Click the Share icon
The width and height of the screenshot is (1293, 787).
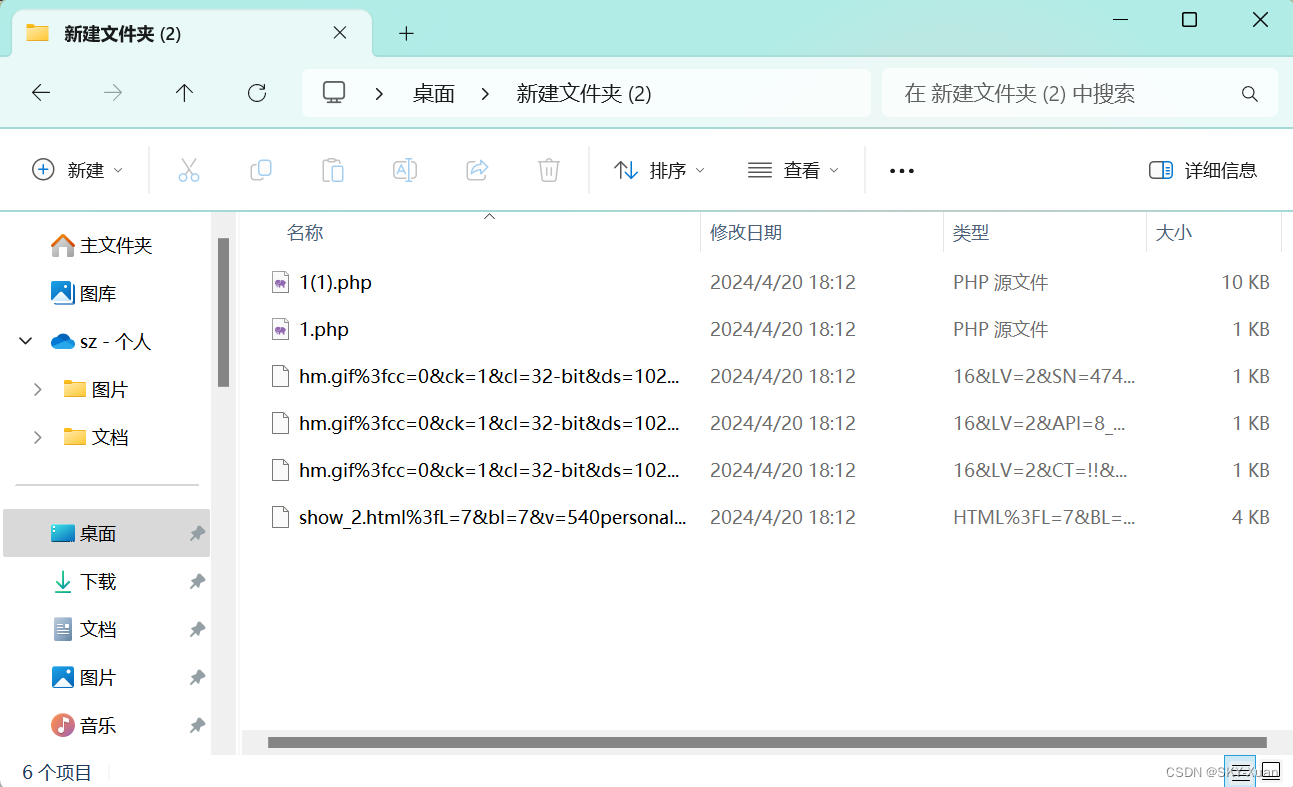[477, 170]
